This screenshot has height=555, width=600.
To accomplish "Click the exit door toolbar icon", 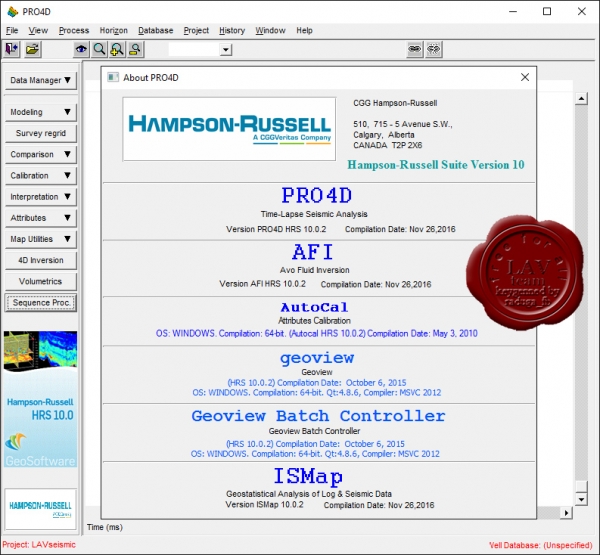I will (x=11, y=49).
